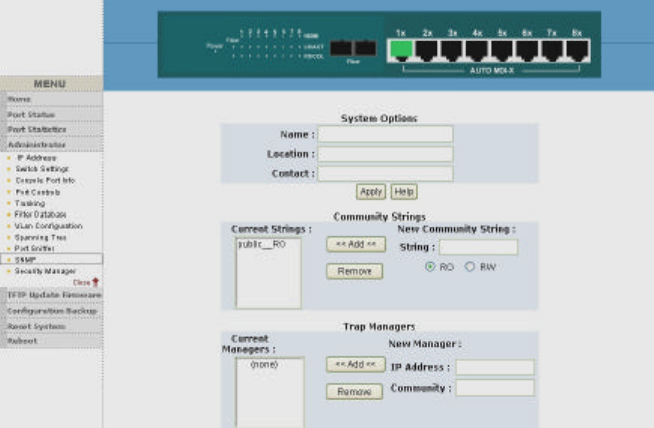Click port 8x on the switch panel
This screenshot has height=428, width=654.
577,50
